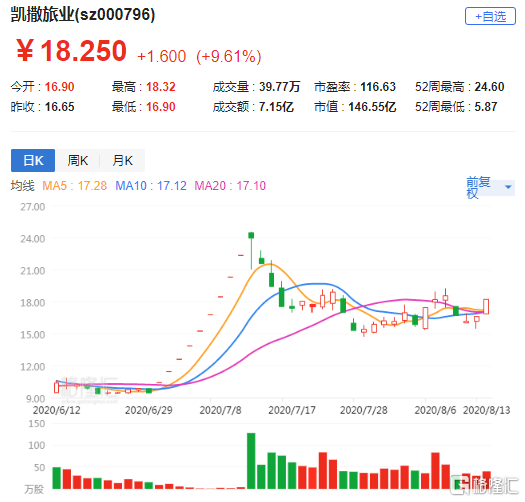Click the 18.00 price axis label

(x=32, y=303)
